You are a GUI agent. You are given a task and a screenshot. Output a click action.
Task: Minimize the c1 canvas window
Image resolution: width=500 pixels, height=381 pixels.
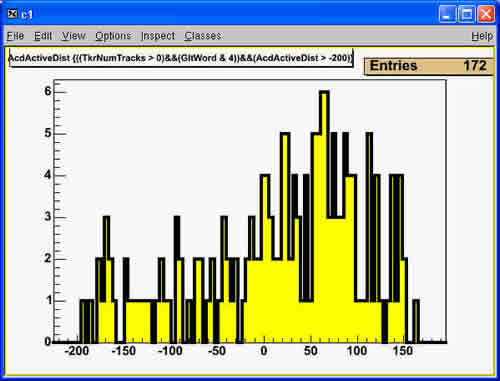tap(447, 14)
